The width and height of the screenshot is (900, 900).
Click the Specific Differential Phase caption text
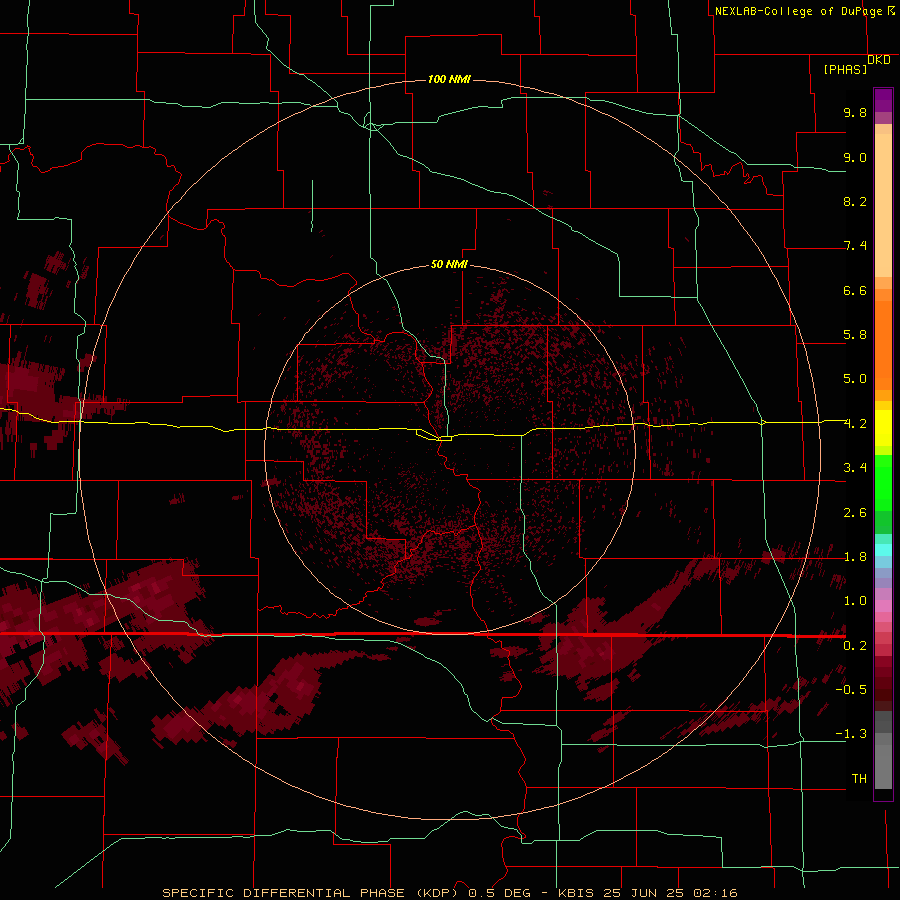point(449,893)
